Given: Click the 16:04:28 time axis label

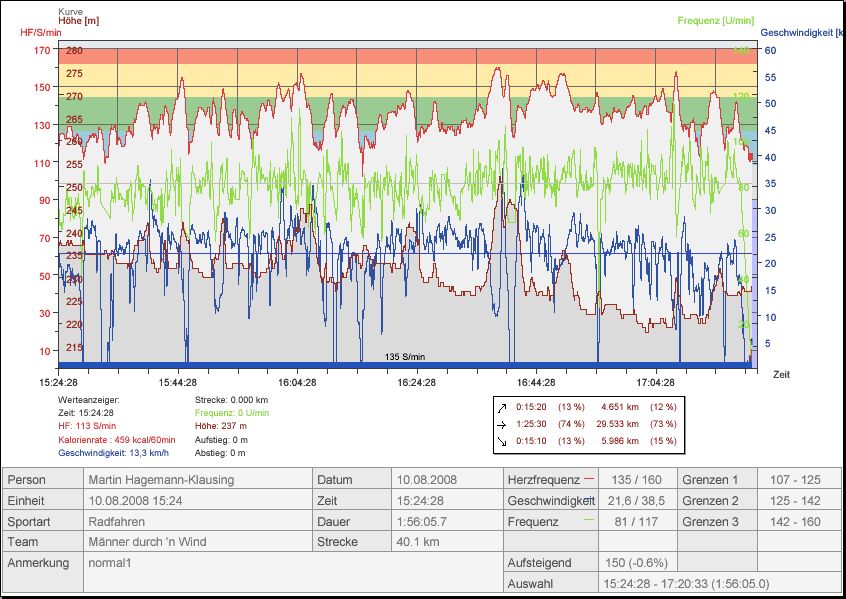Looking at the screenshot, I should point(297,382).
